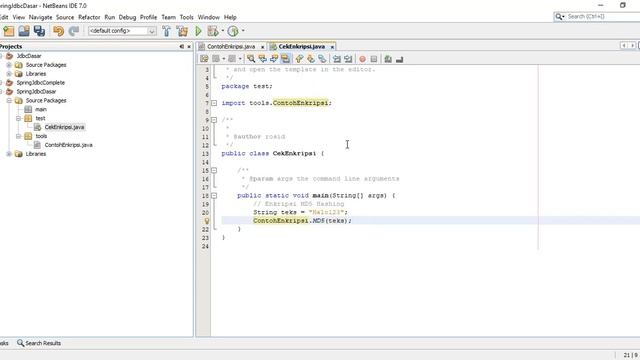Open the Profile menu
Viewport: 640px width, 360px height.
click(x=149, y=17)
